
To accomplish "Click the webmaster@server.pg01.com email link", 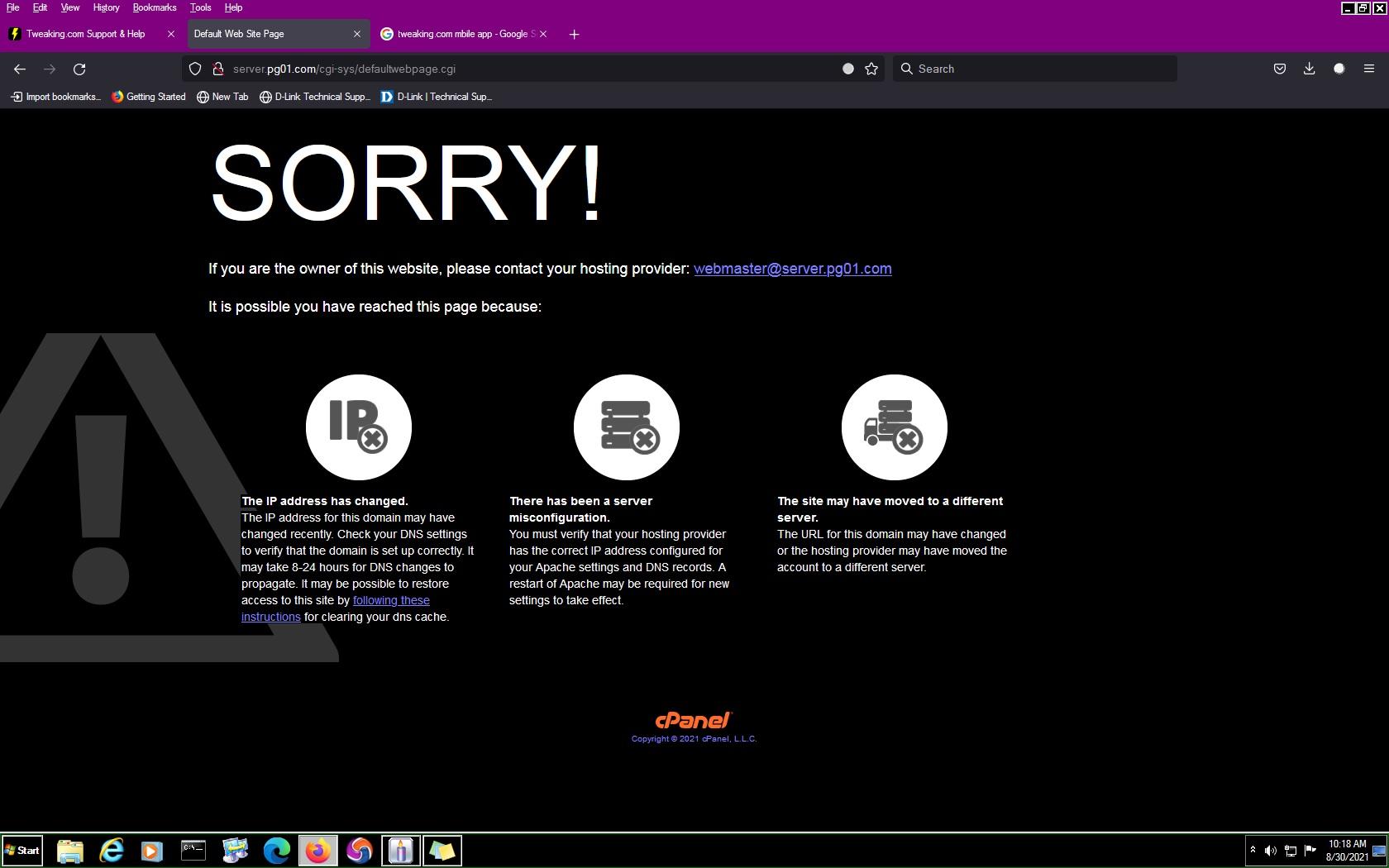I will (x=792, y=269).
